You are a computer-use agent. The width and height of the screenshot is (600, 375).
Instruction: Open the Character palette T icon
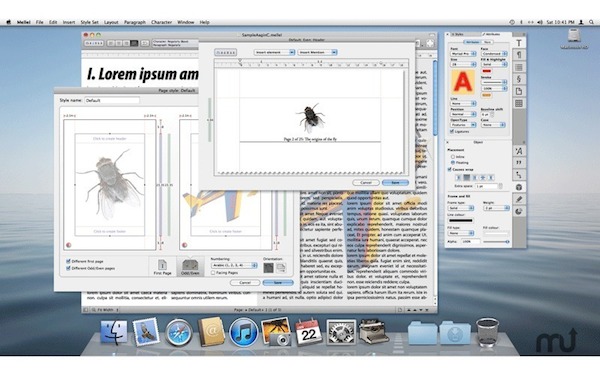(519, 43)
